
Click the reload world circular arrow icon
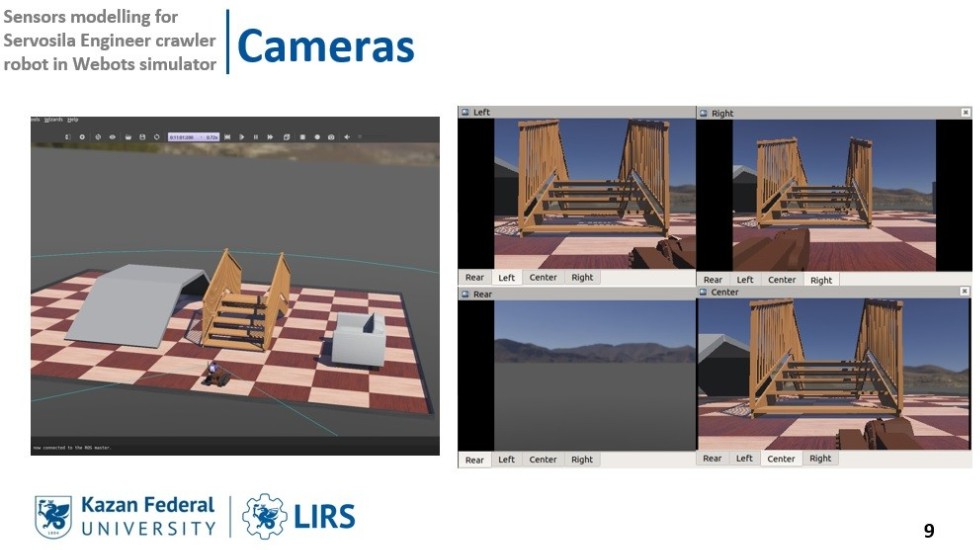coord(157,136)
